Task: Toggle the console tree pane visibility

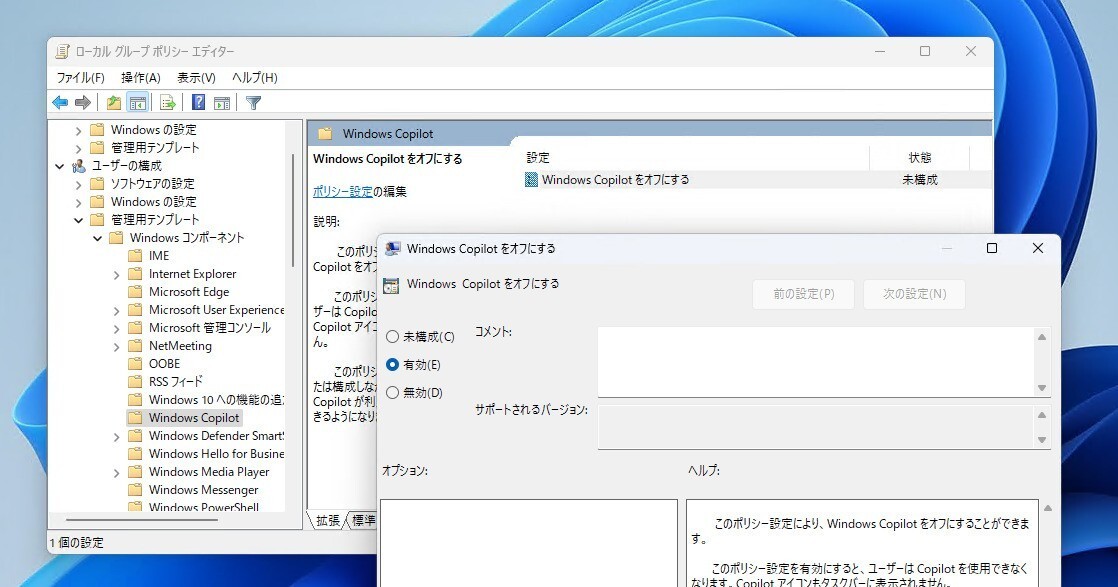Action: click(136, 102)
